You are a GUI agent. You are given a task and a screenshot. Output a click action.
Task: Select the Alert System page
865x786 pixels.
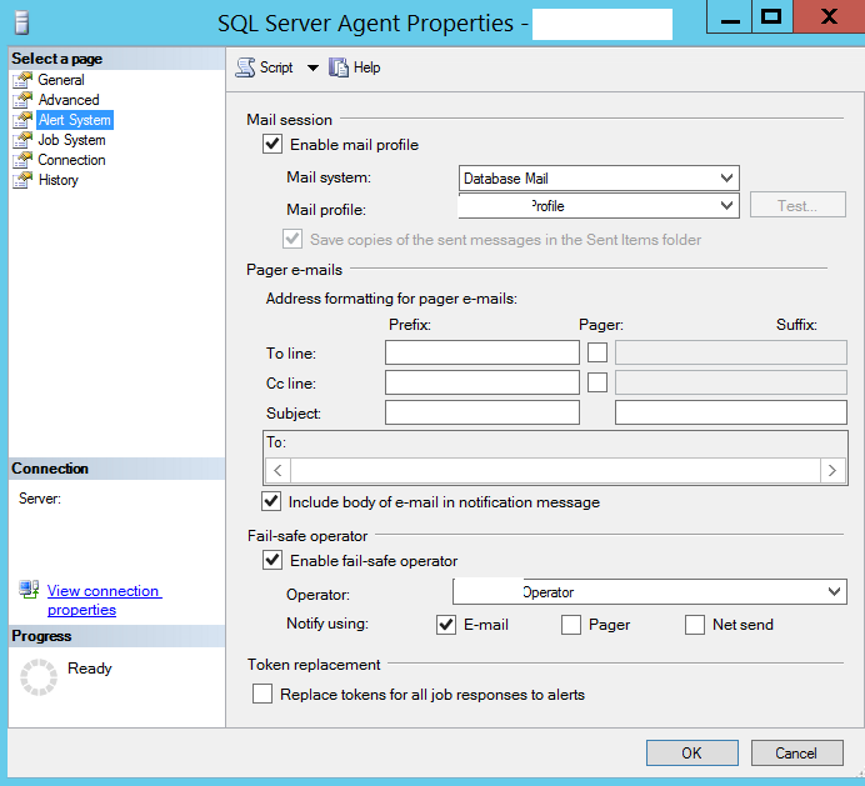tap(75, 120)
